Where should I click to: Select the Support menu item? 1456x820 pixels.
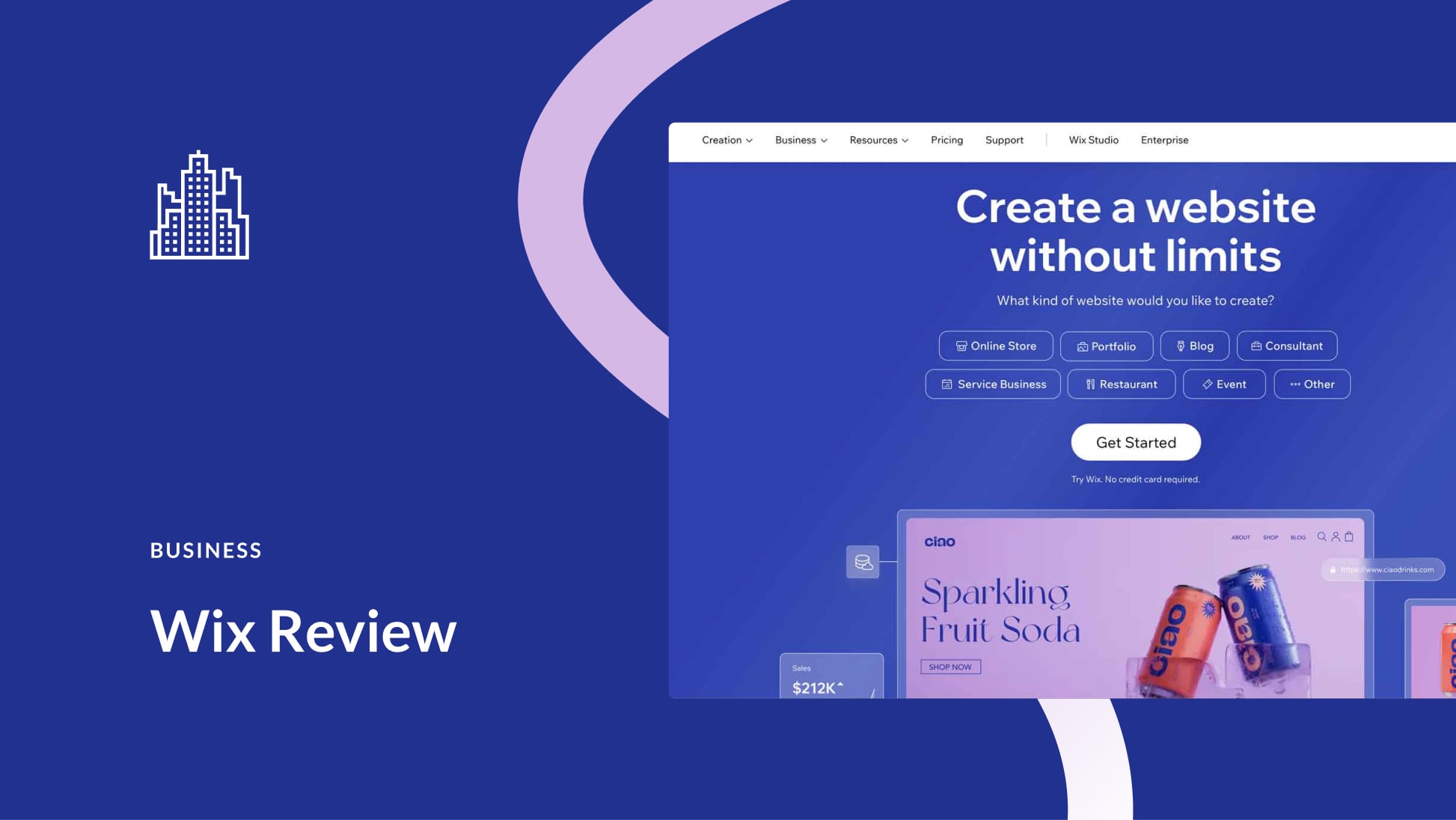point(1004,140)
